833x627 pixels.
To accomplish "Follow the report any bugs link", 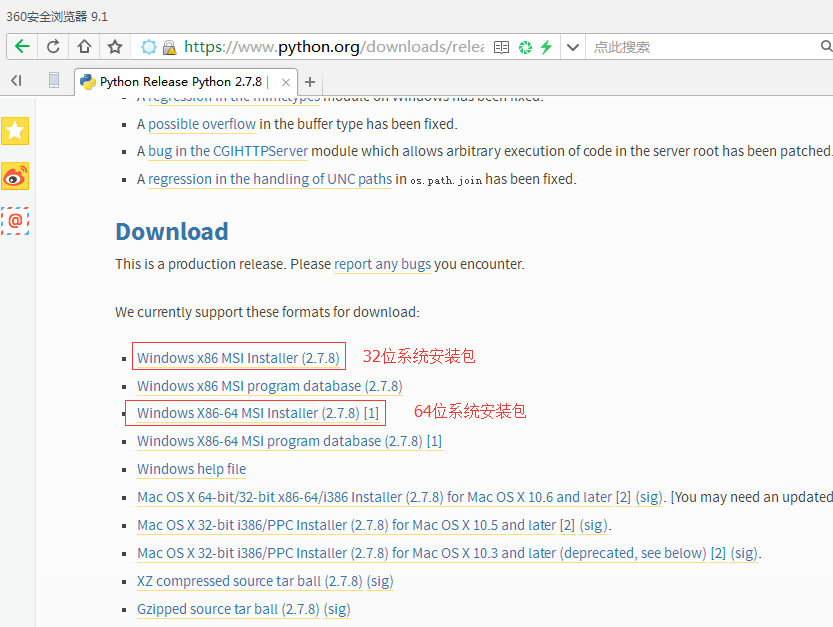I will [x=382, y=264].
